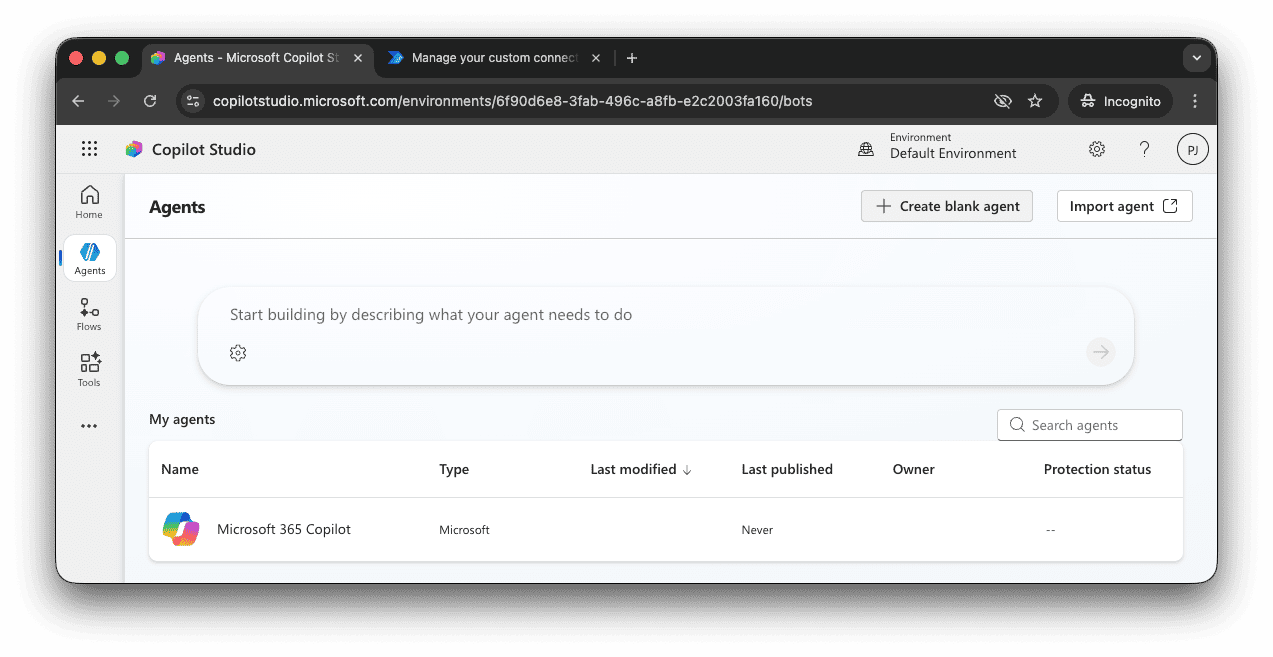Focus the Search agents field
The image size is (1273, 657).
click(x=1090, y=425)
